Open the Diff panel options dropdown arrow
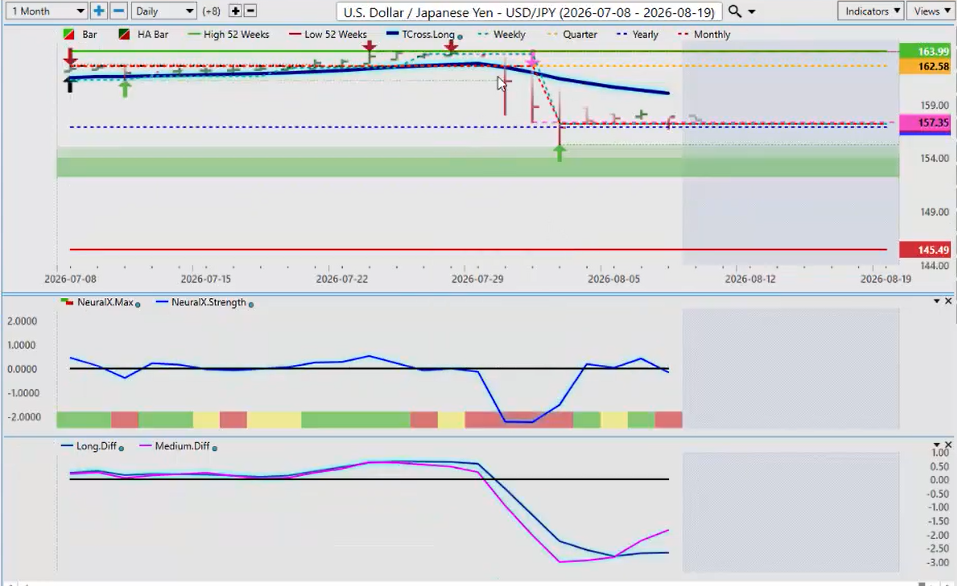This screenshot has width=957, height=586. [x=936, y=444]
